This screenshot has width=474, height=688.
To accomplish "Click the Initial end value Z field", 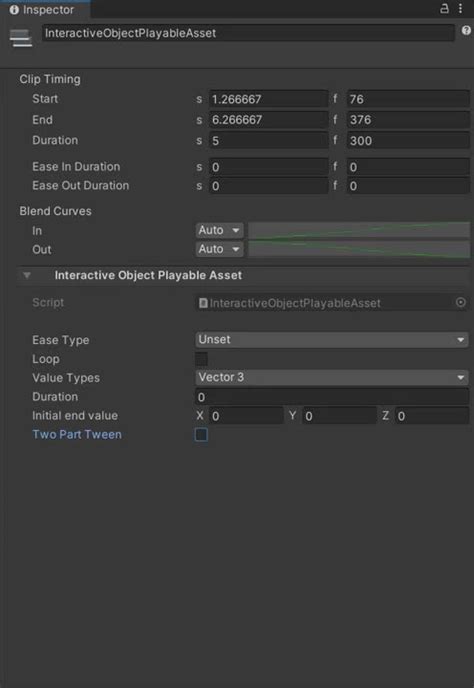I will coord(432,416).
